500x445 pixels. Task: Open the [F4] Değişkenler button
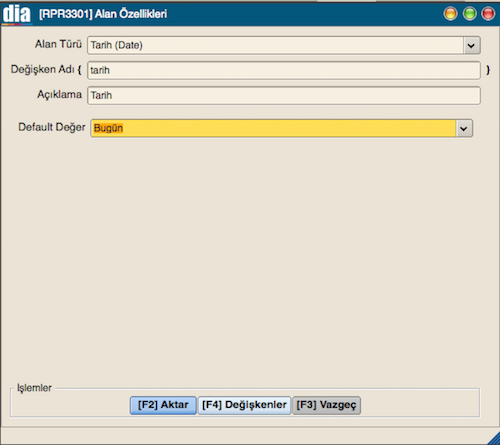point(244,405)
